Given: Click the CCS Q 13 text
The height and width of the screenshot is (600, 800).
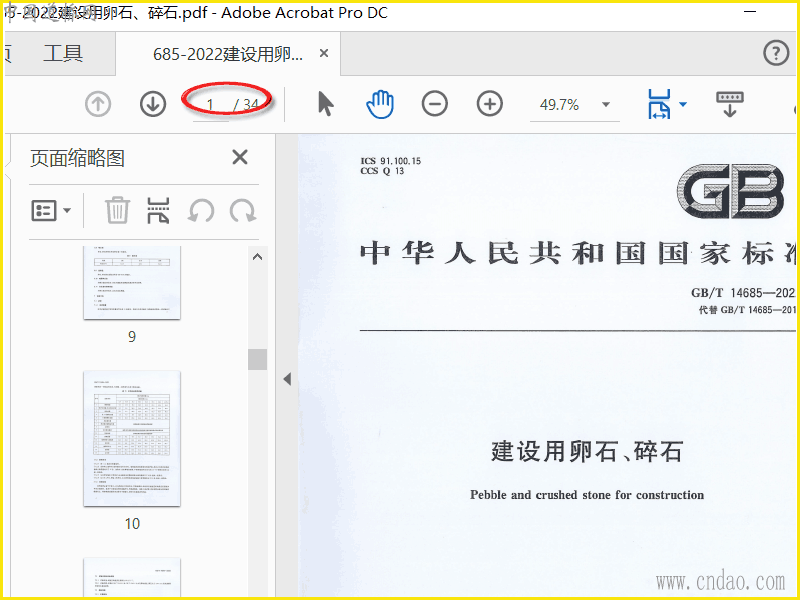Looking at the screenshot, I should (382, 171).
